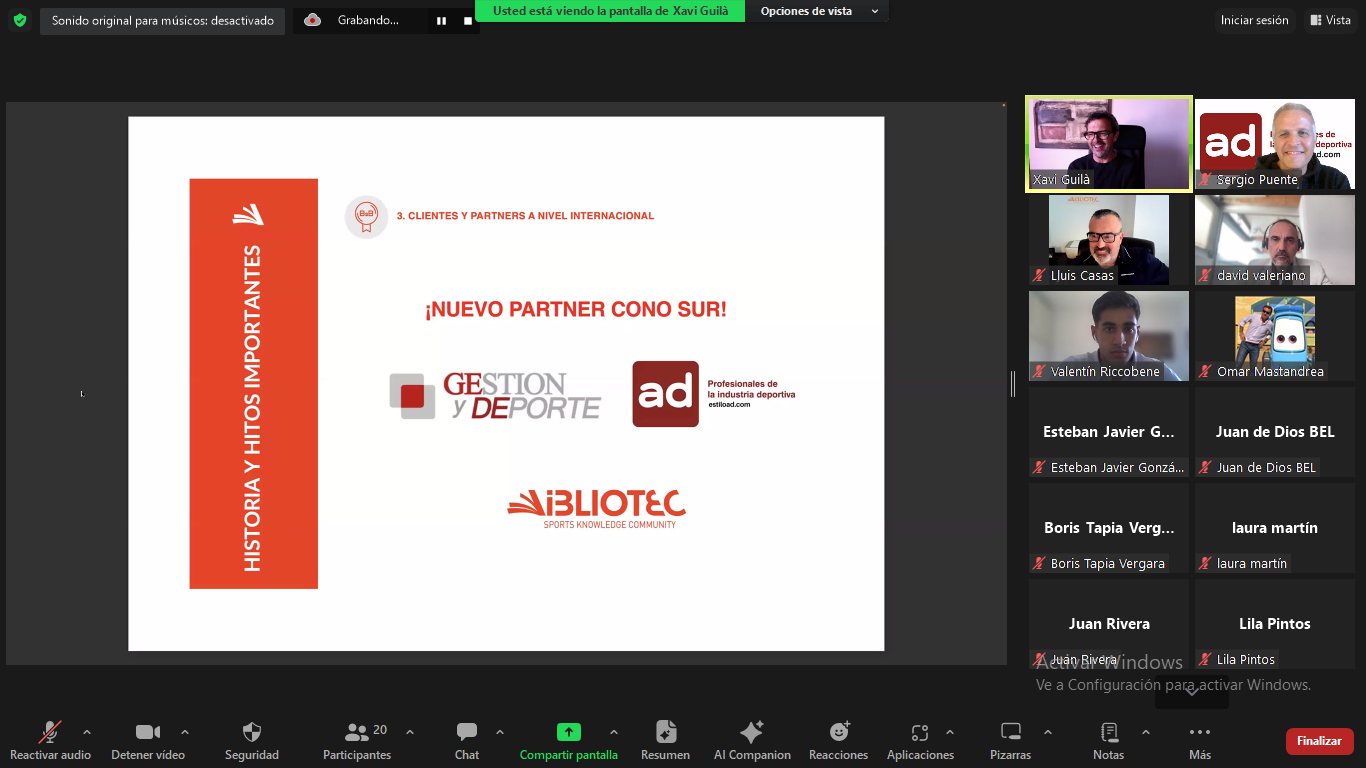
Task: Open Notas icon
Action: (1109, 732)
